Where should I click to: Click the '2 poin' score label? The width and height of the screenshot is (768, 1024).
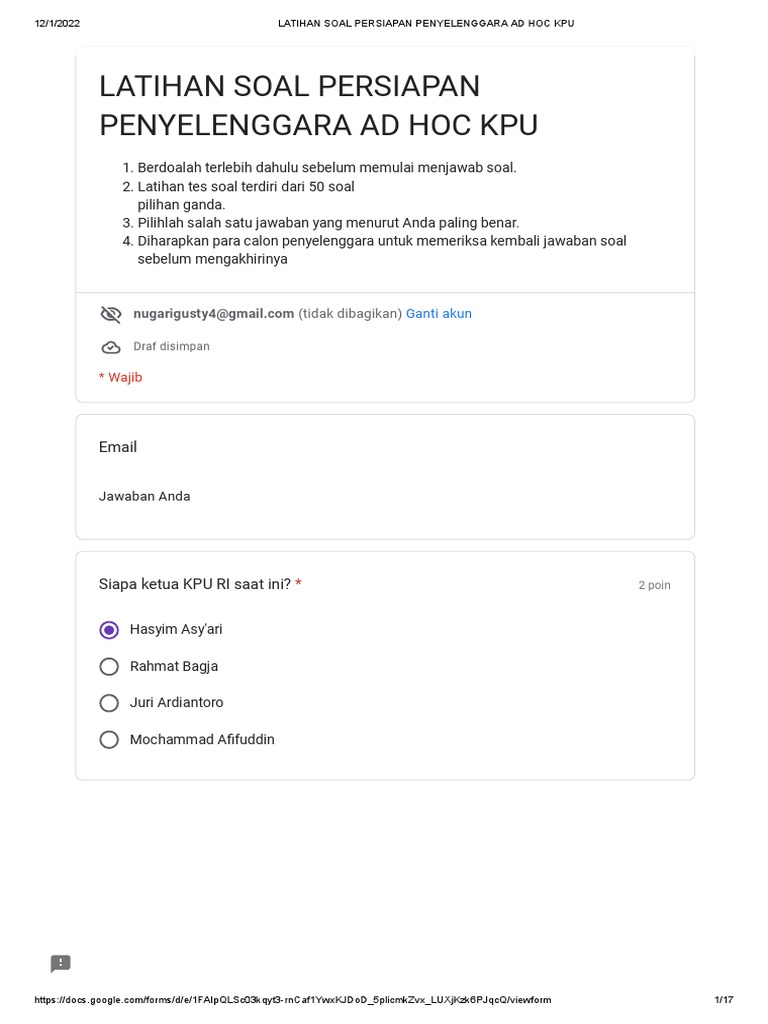click(654, 585)
